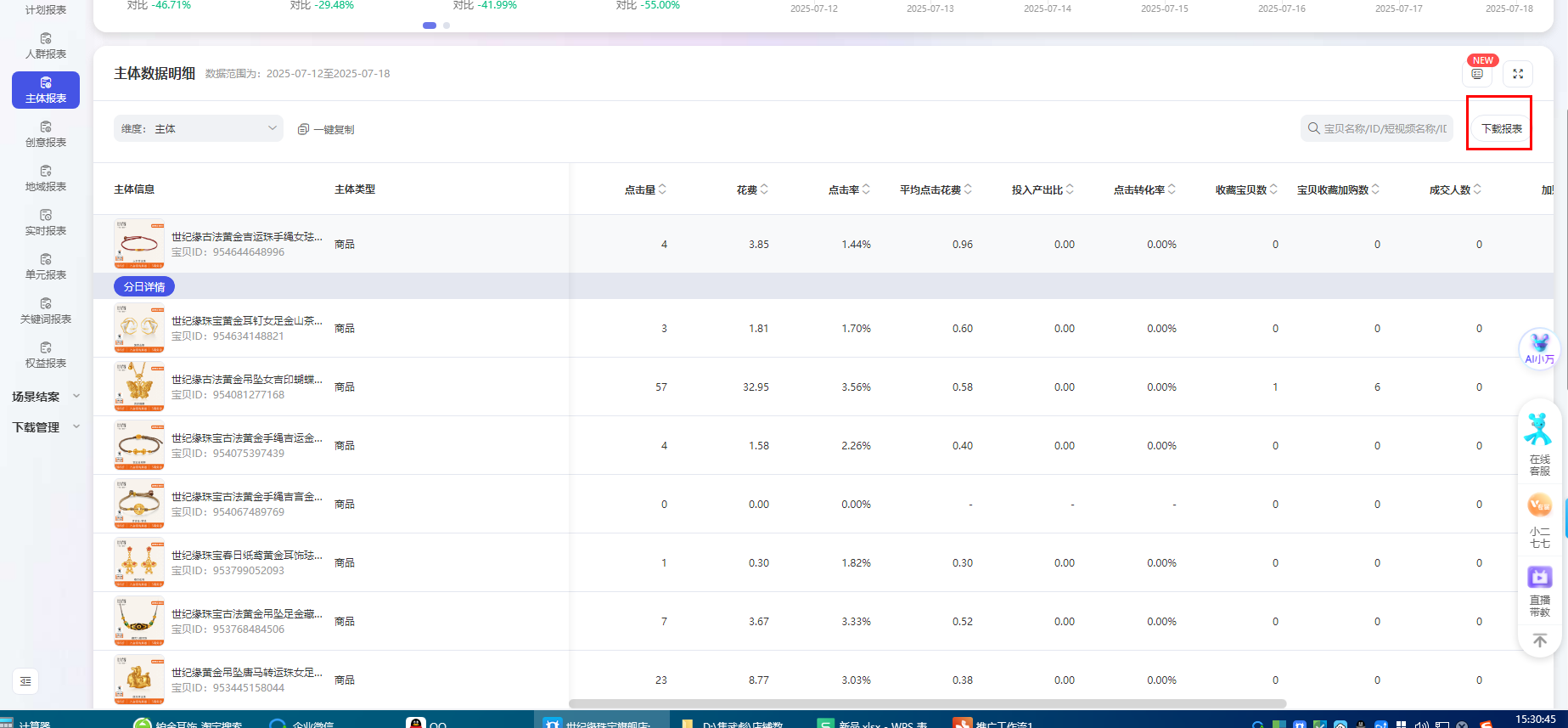The image size is (1568, 728).
Task: Expand the 下载管理 menu section
Action: tap(46, 427)
